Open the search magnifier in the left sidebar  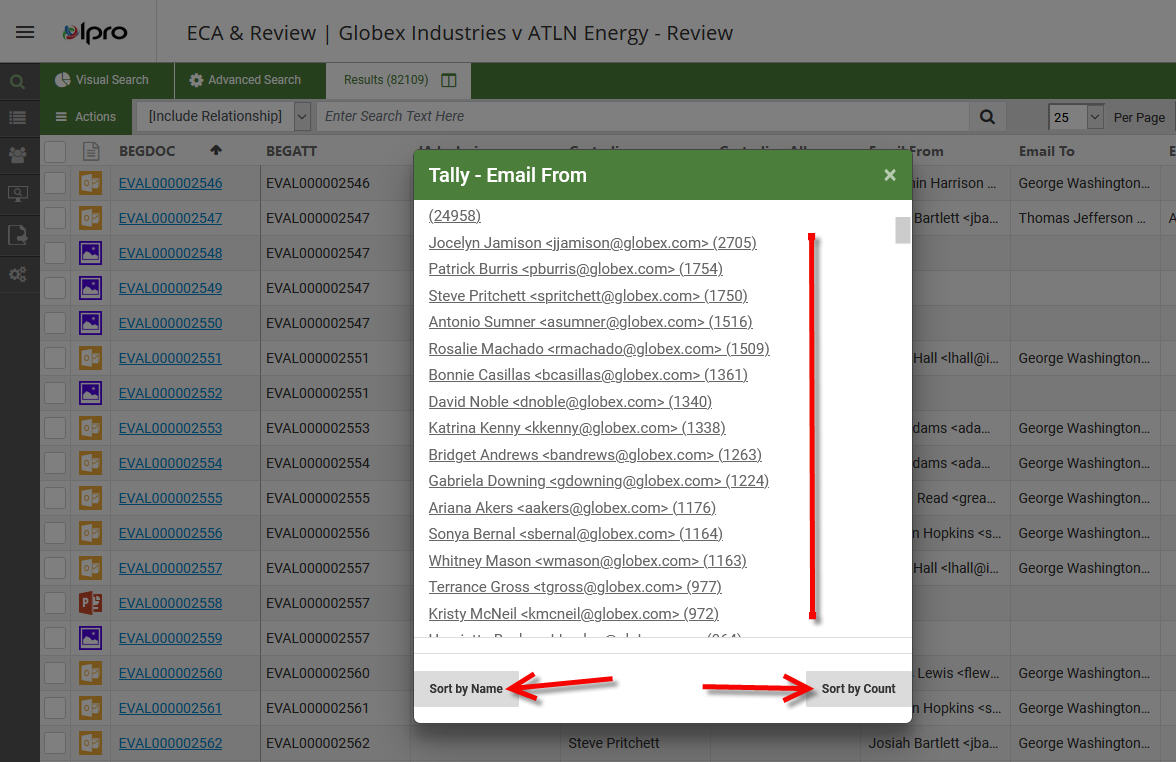coord(17,82)
